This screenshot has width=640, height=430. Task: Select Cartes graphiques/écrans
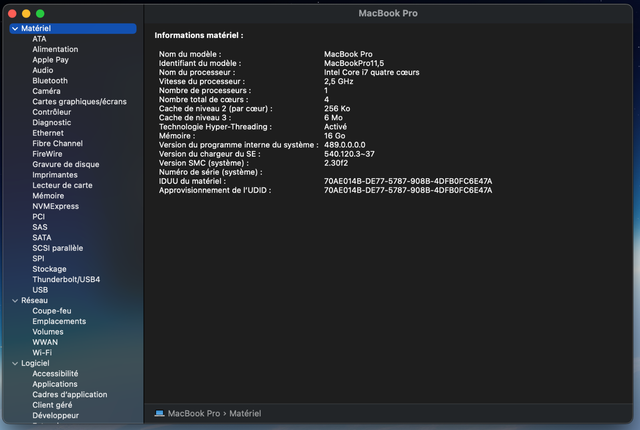pyautogui.click(x=80, y=102)
